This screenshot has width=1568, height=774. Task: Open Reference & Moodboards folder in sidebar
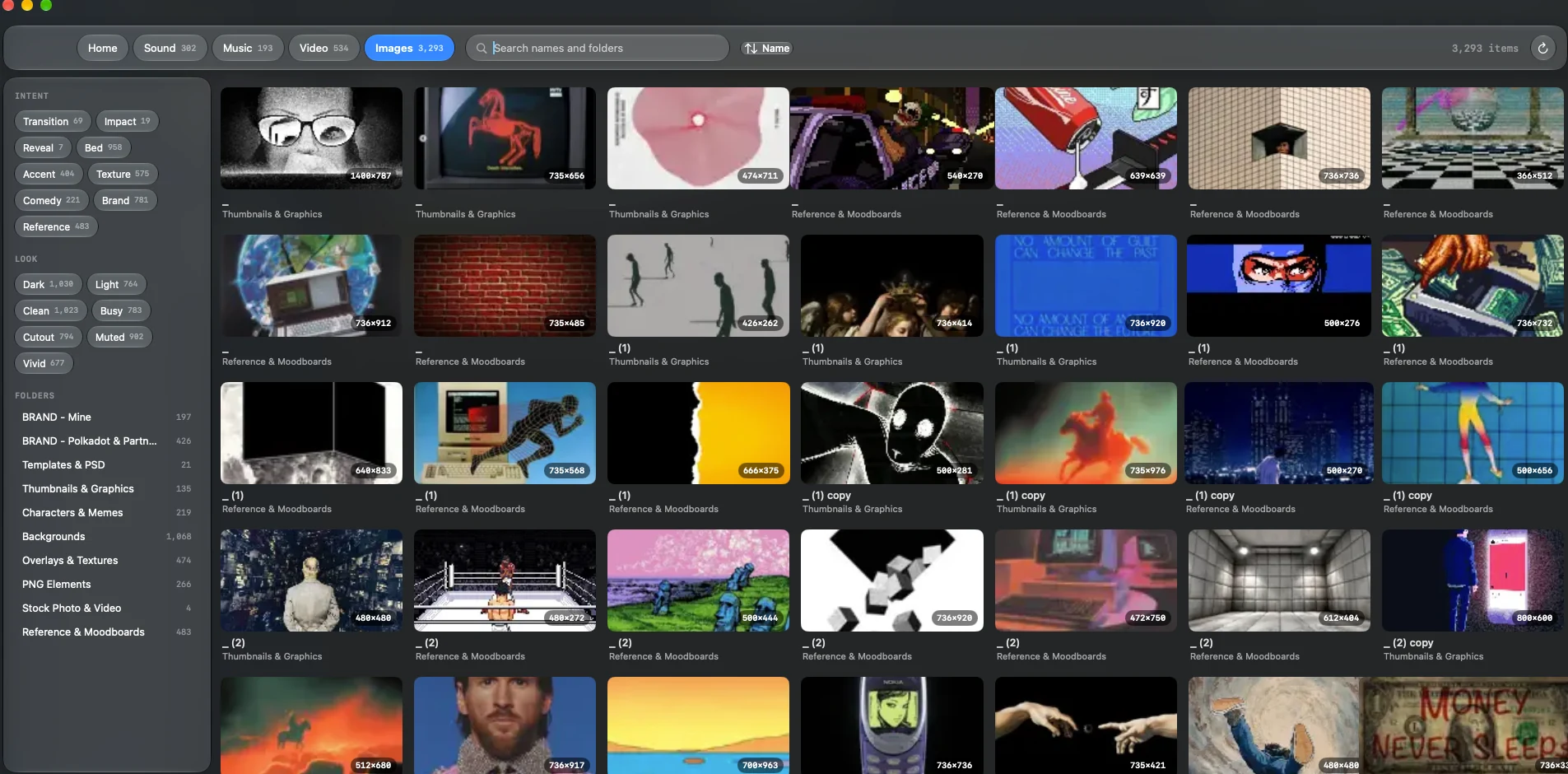(x=107, y=632)
